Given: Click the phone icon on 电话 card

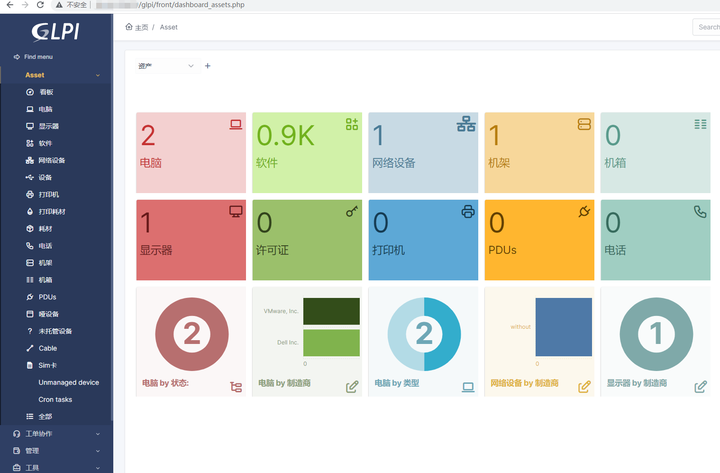Looking at the screenshot, I should tap(699, 212).
